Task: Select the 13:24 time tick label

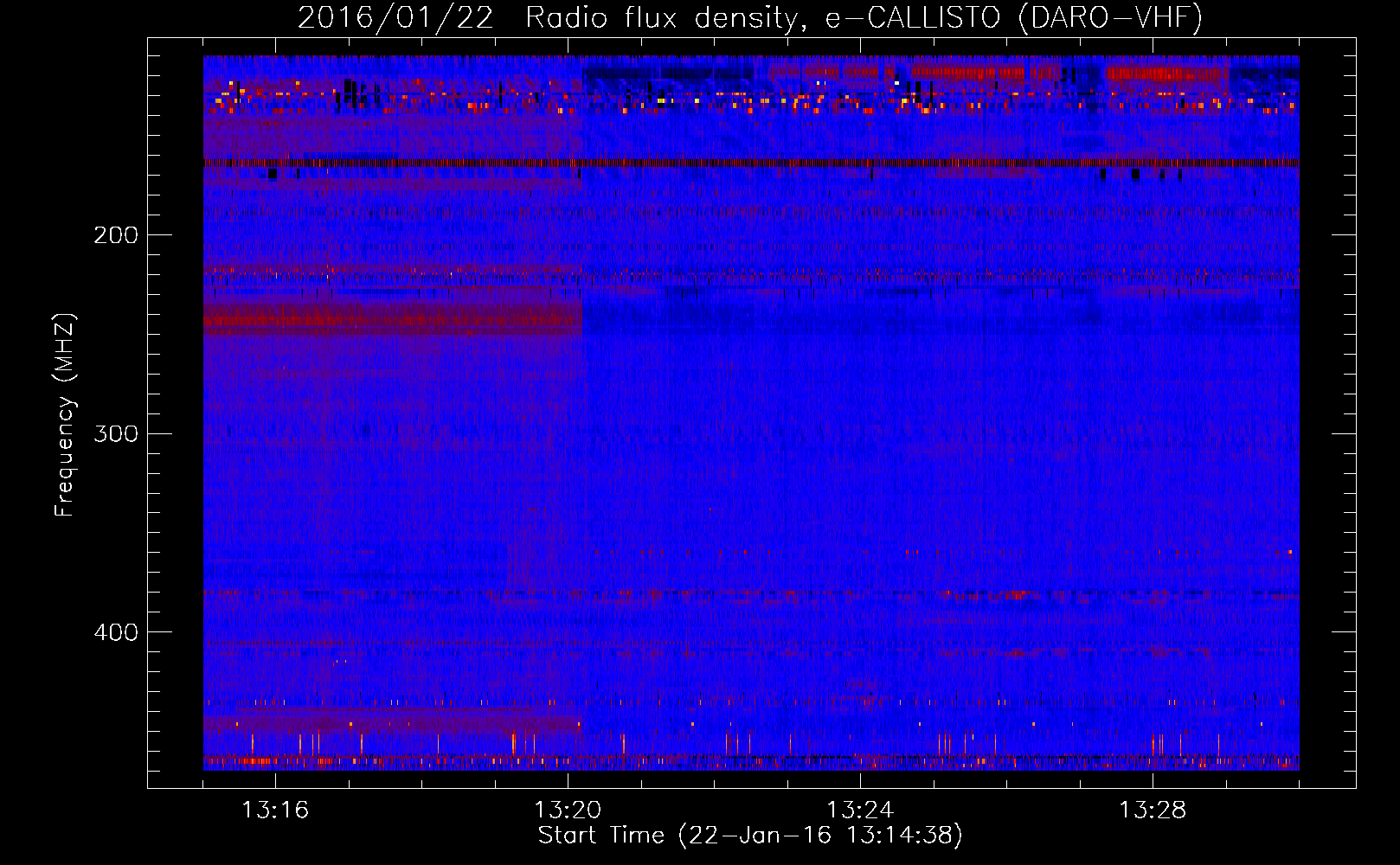Action: pos(860,811)
